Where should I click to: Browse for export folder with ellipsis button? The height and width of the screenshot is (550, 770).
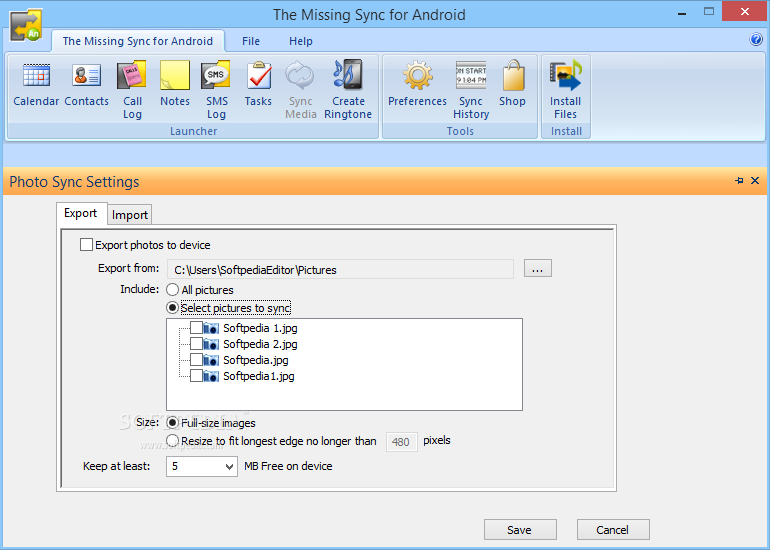(x=538, y=269)
